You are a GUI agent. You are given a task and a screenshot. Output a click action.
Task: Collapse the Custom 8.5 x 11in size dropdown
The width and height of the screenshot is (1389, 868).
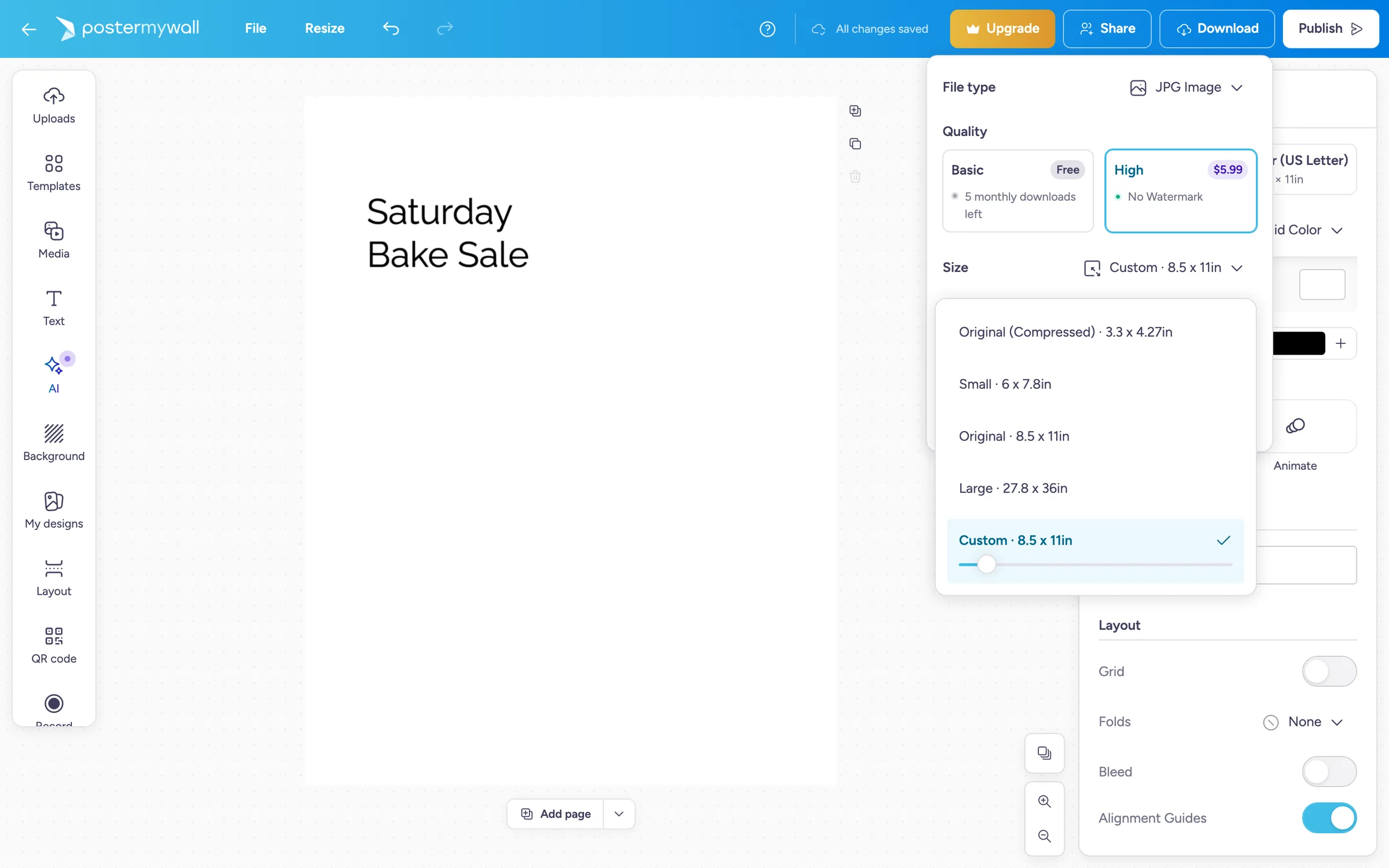[1163, 267]
